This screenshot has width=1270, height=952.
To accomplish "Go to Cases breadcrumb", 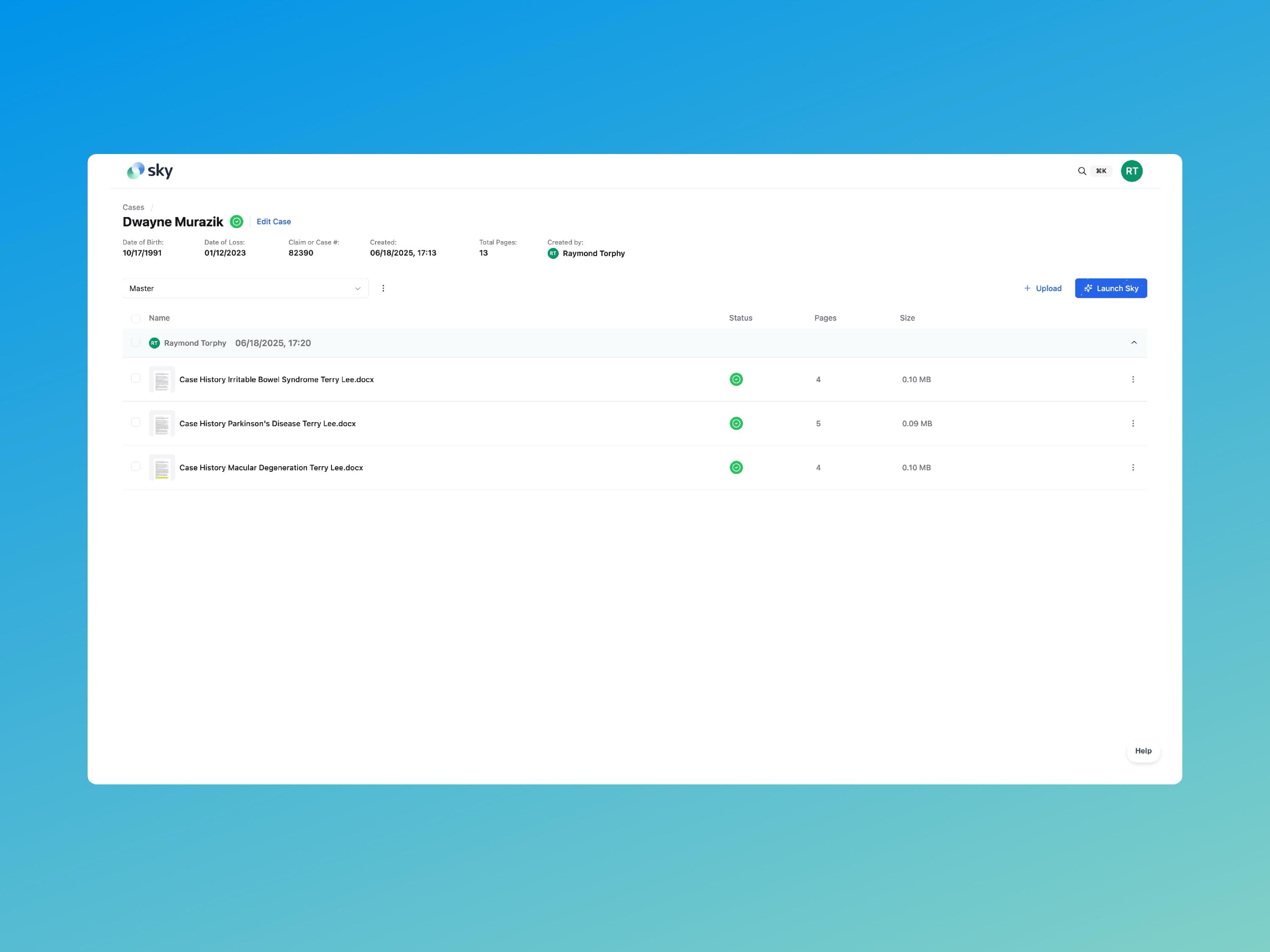I will pos(133,207).
